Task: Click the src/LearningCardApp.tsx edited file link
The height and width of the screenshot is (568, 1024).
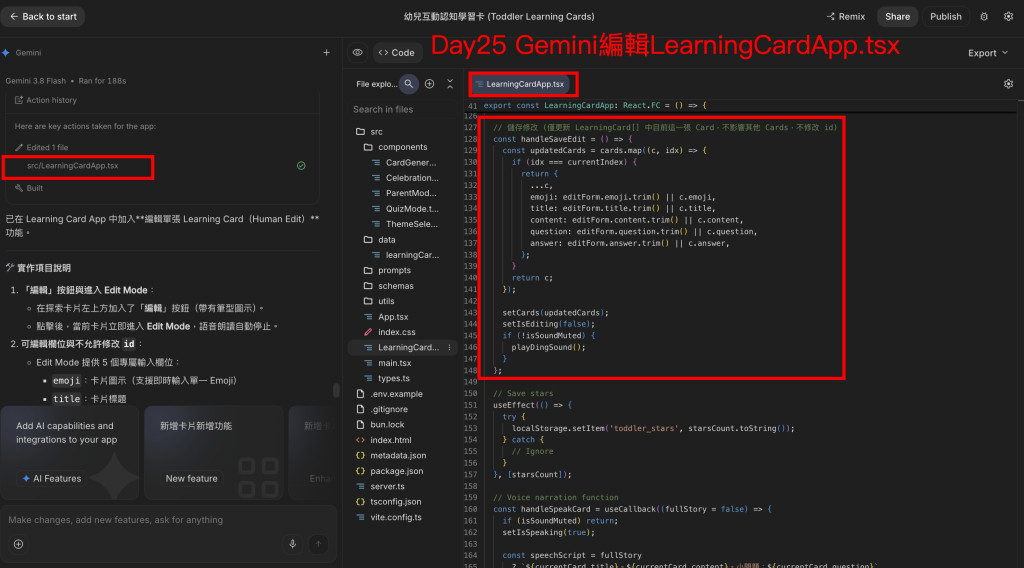Action: (72, 166)
